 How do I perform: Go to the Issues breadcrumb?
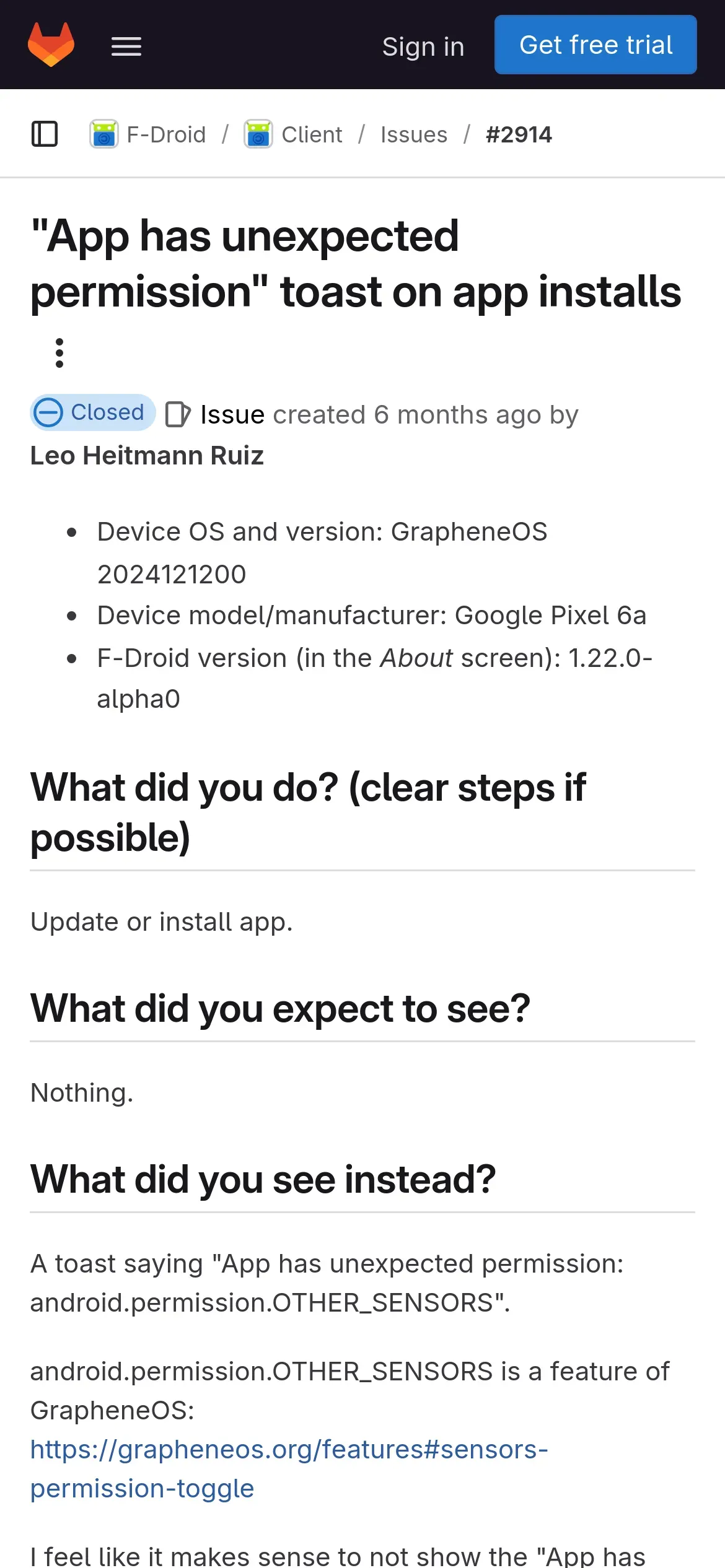click(x=414, y=134)
